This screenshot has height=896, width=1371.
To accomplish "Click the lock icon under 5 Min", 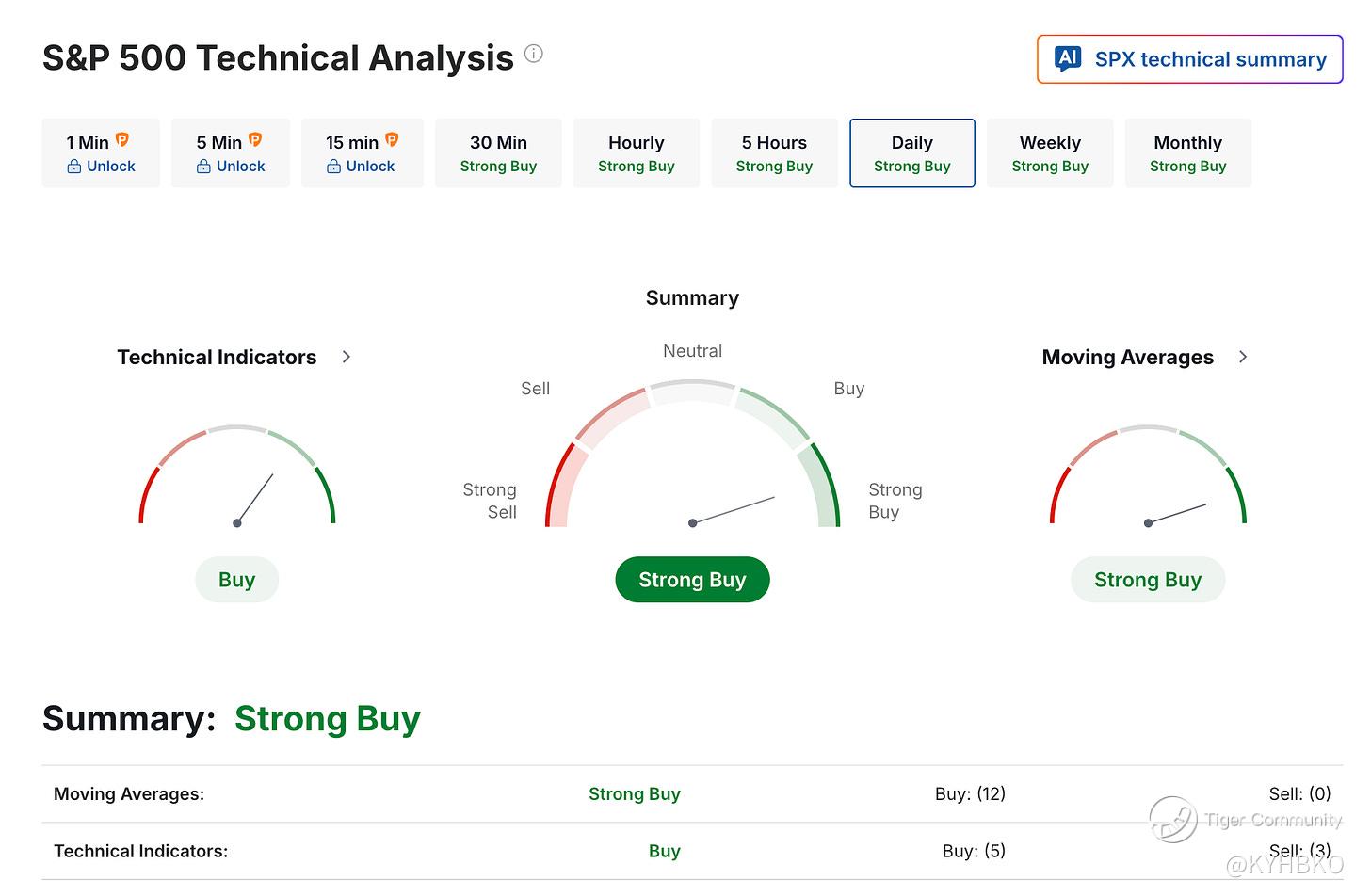I will click(203, 167).
